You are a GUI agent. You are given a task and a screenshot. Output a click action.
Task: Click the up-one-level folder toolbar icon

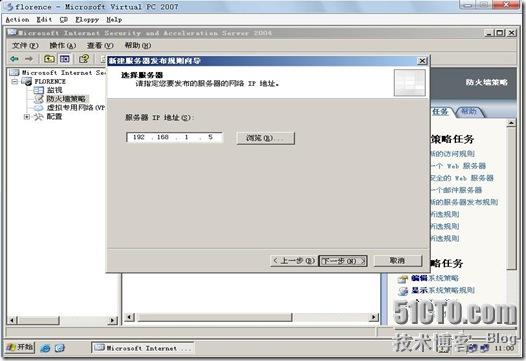pyautogui.click(x=49, y=59)
